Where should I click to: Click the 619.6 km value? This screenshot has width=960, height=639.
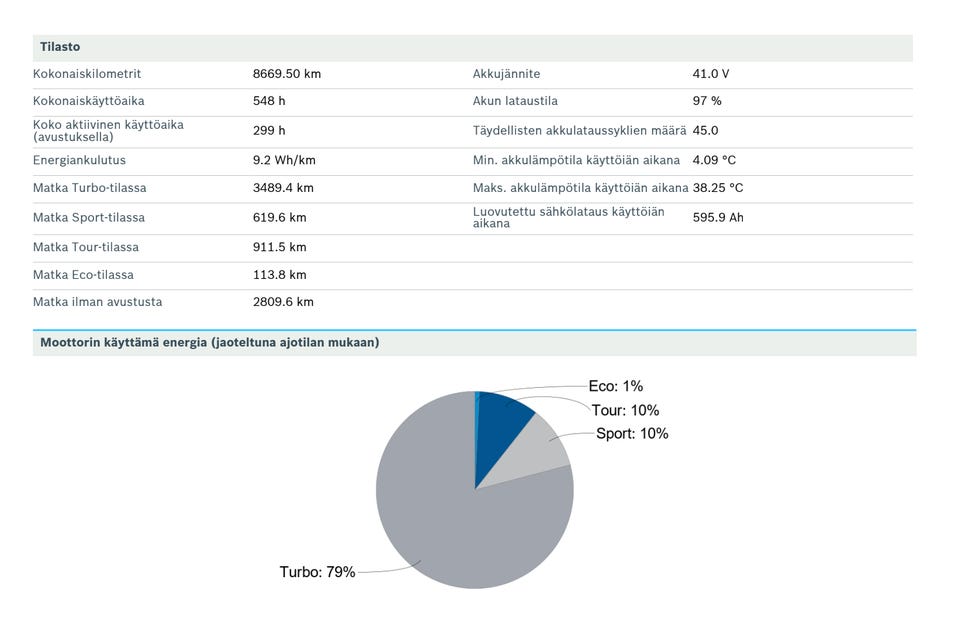(x=279, y=217)
